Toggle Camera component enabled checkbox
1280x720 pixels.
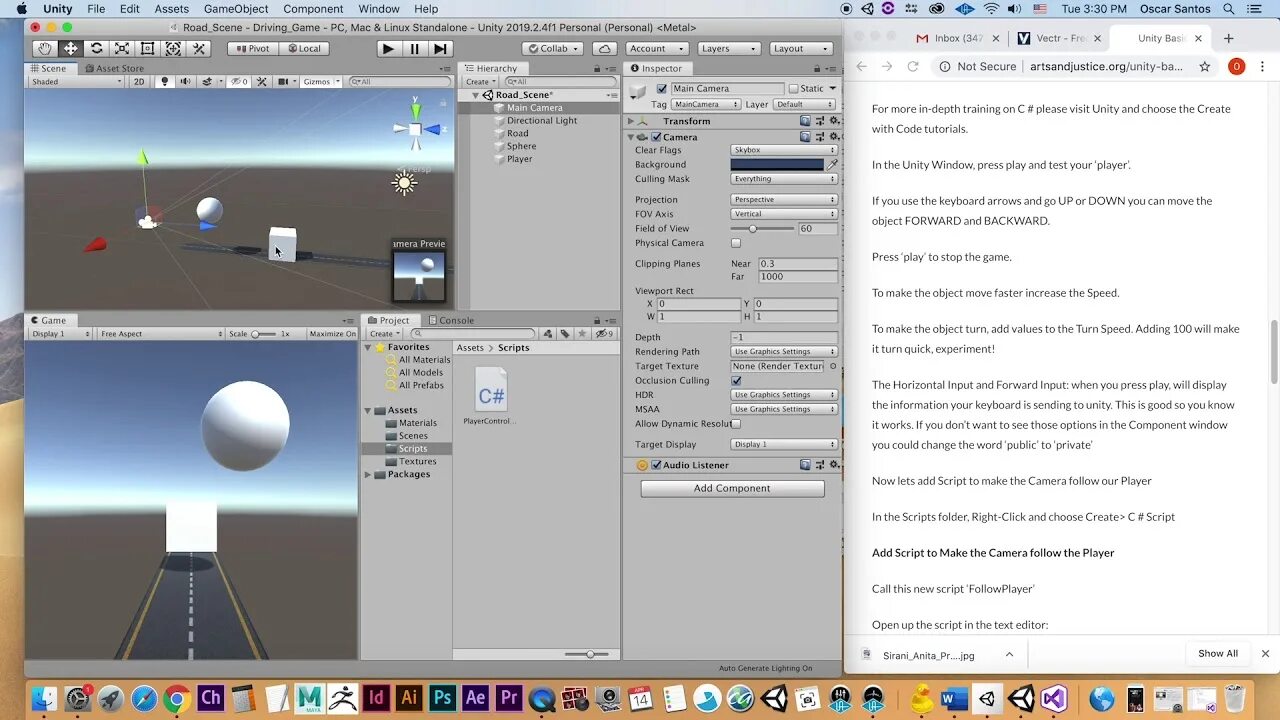(656, 137)
